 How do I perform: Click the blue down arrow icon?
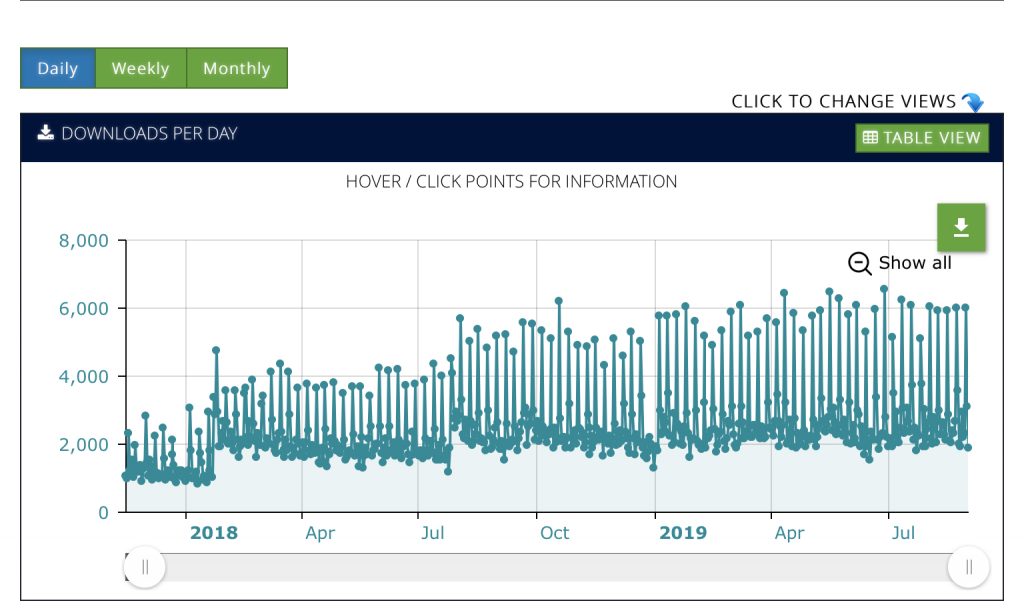pyautogui.click(x=972, y=102)
